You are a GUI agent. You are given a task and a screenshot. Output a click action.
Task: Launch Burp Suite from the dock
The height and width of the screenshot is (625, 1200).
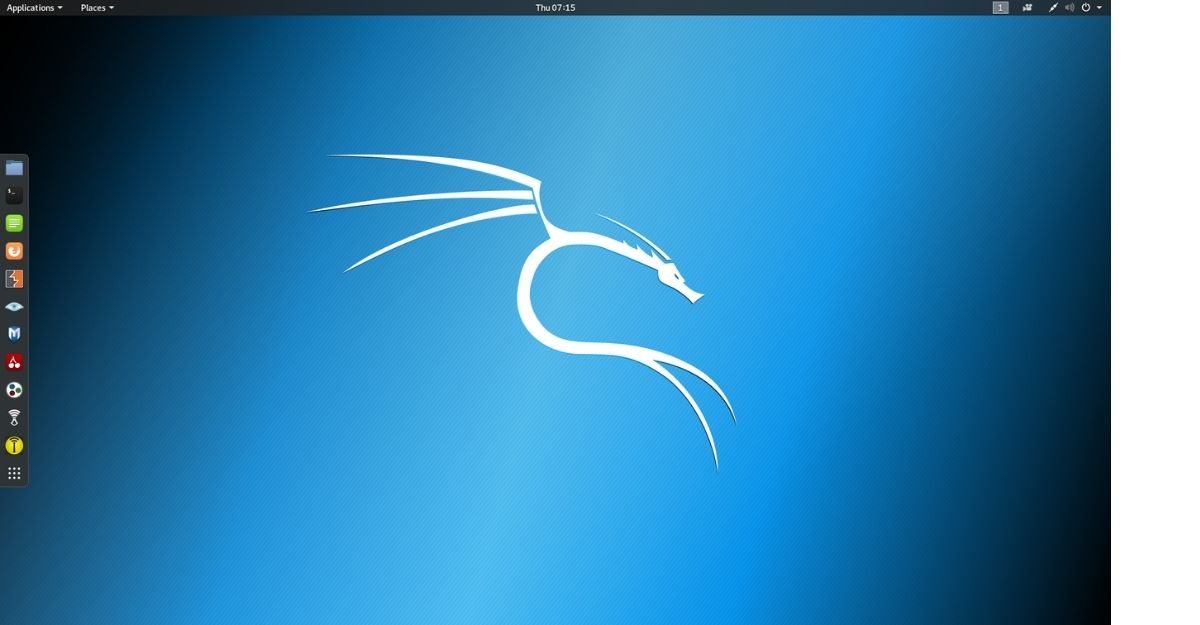click(x=14, y=250)
